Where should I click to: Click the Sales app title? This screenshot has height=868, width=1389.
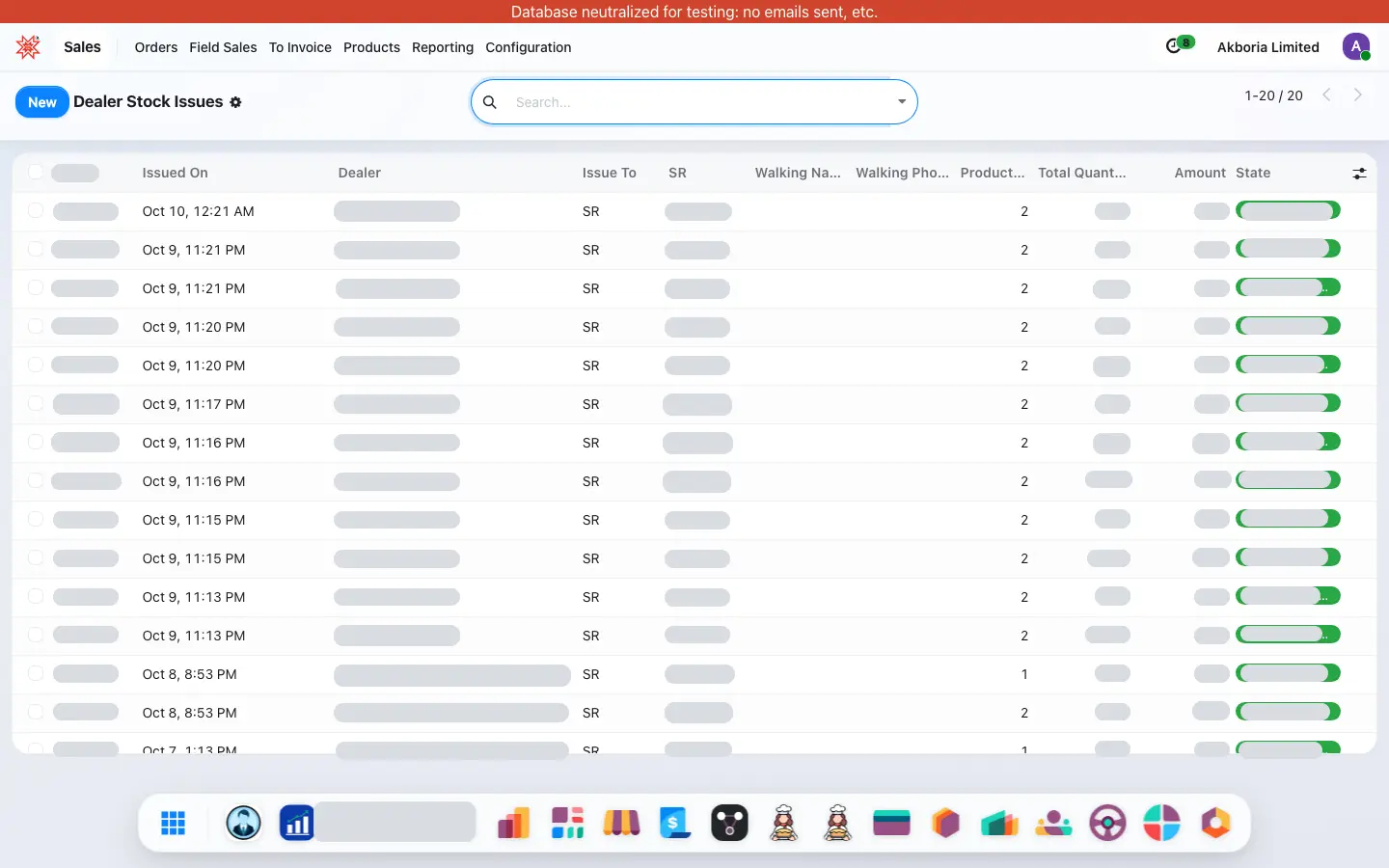[82, 47]
